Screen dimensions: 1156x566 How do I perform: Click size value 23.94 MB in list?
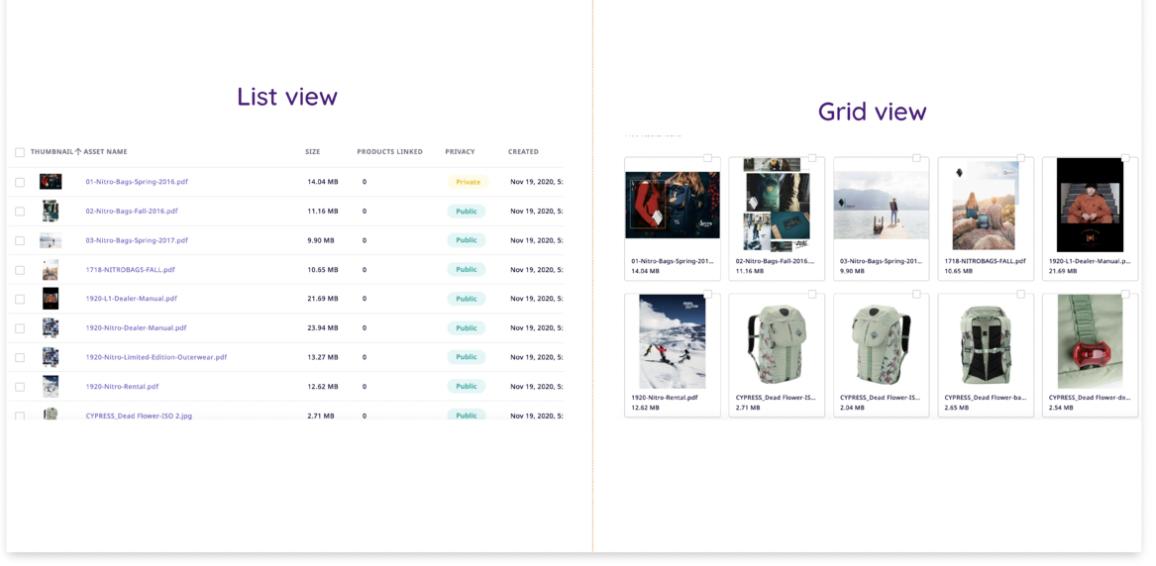click(x=323, y=328)
